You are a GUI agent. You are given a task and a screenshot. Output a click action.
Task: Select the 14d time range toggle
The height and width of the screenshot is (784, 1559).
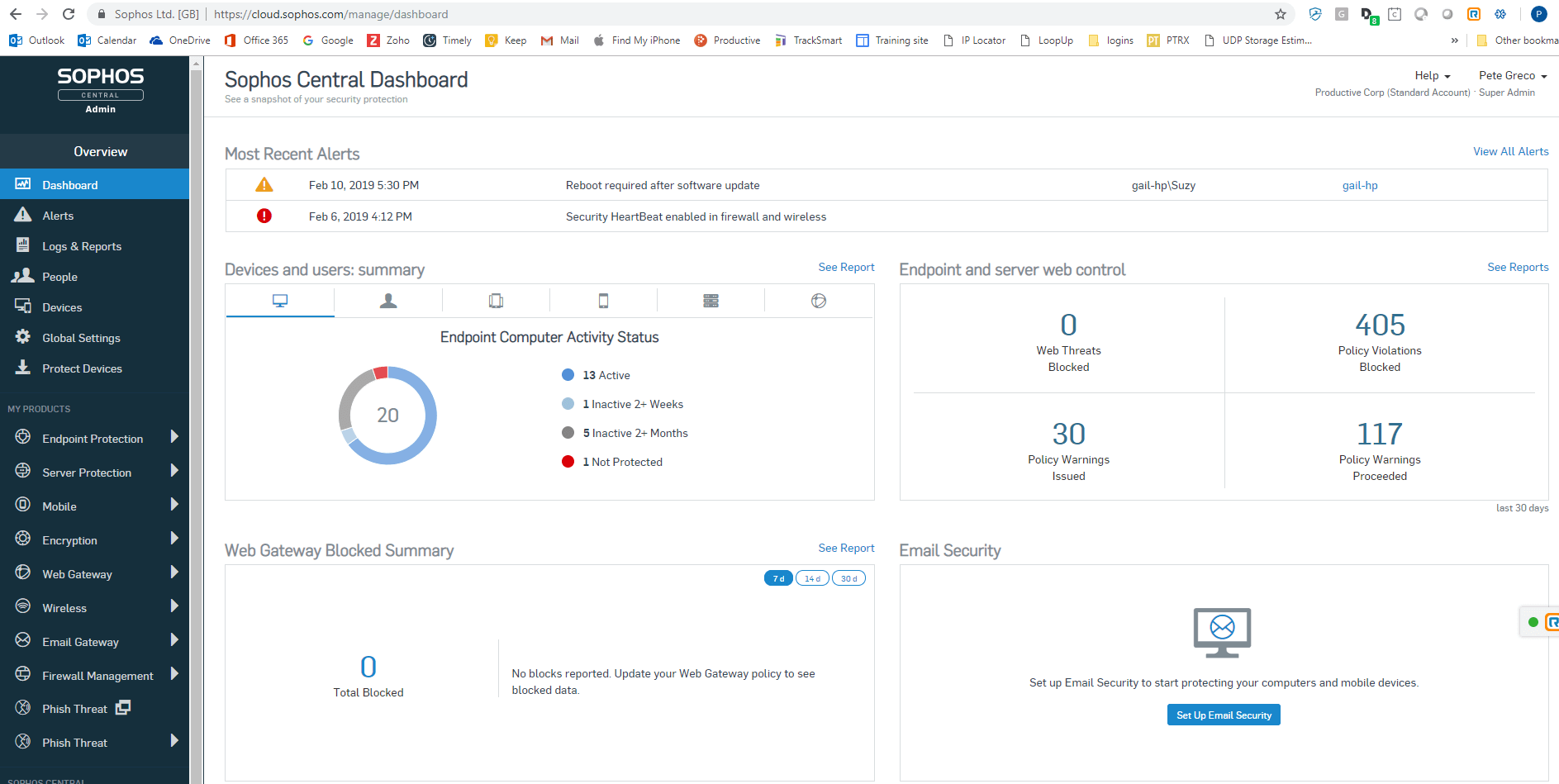click(x=812, y=578)
